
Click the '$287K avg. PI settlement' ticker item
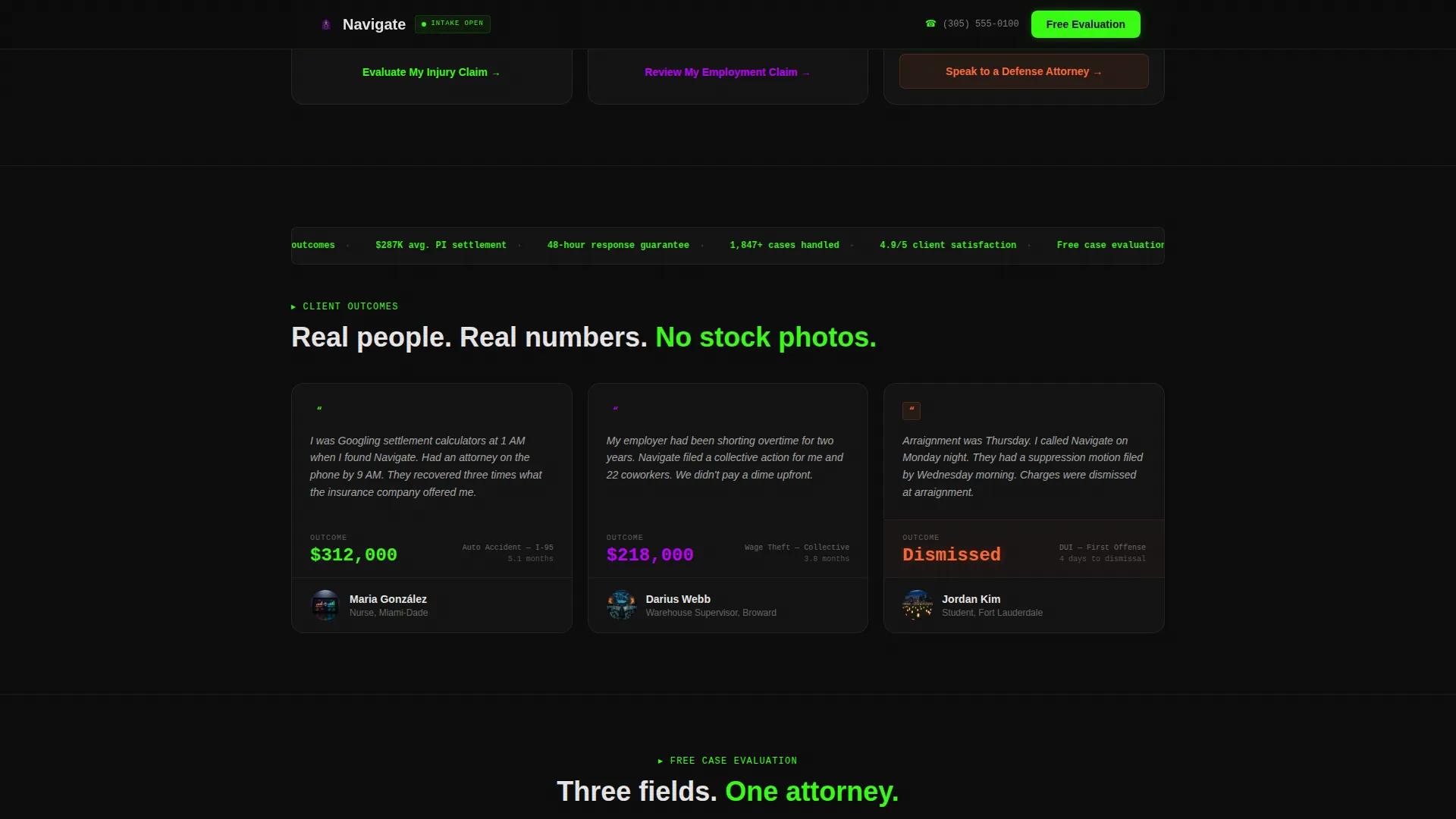[441, 245]
